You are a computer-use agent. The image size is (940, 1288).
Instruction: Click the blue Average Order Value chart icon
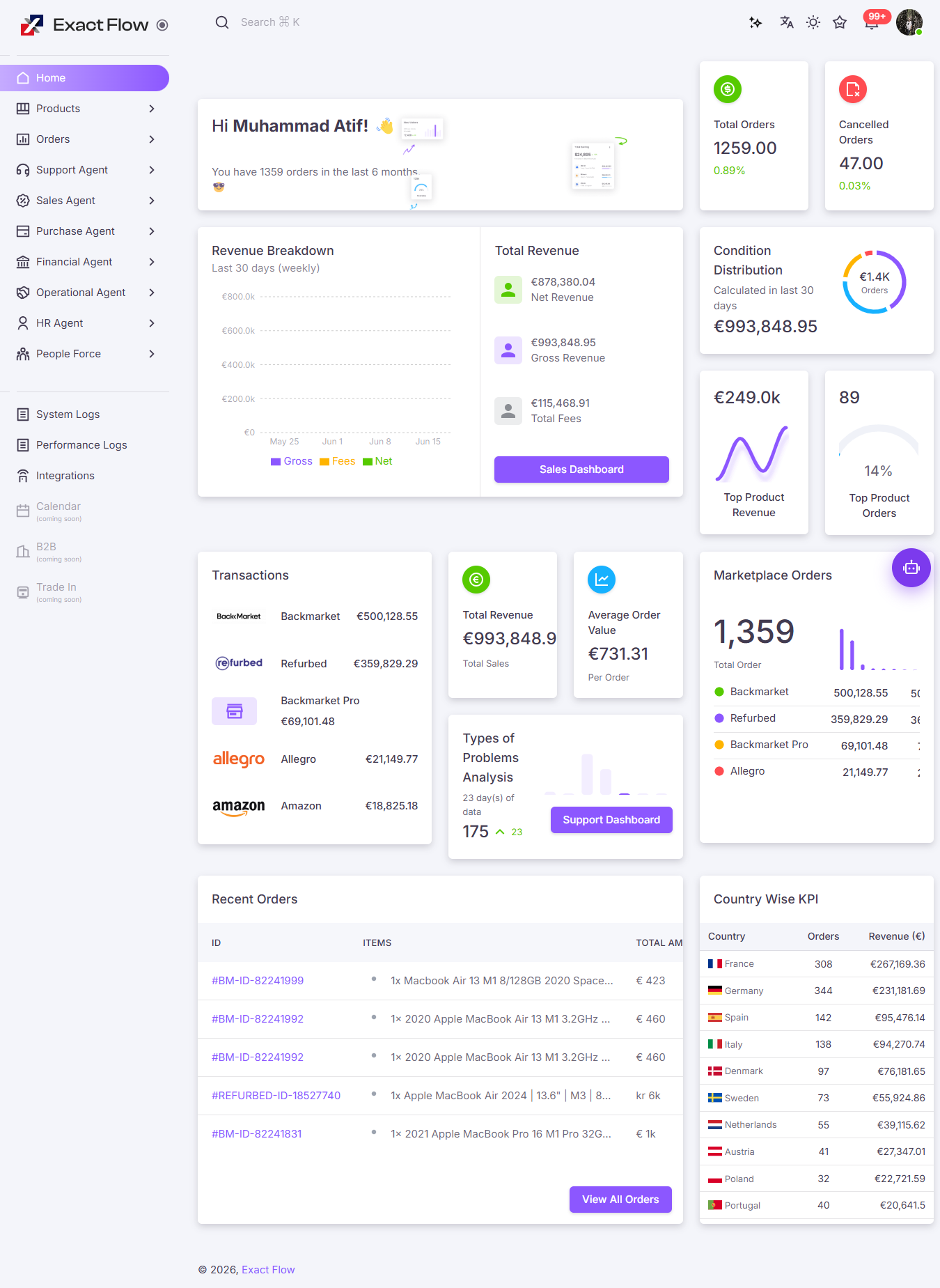[x=602, y=580]
